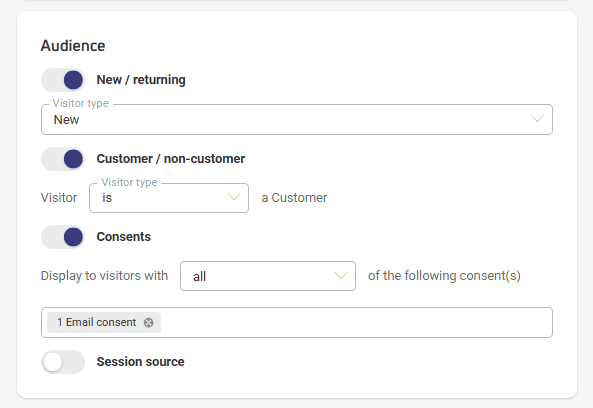593x408 pixels.
Task: Click the Consents label text
Action: [124, 237]
